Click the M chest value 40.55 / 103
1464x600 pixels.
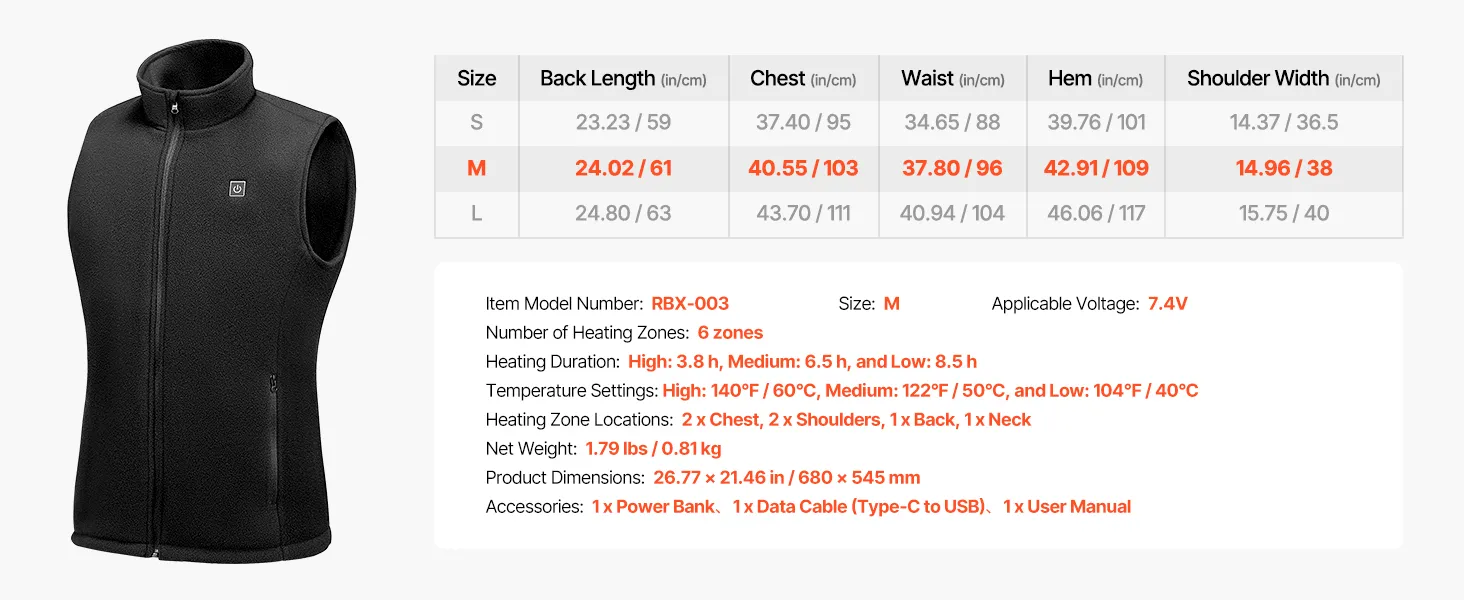pyautogui.click(x=803, y=168)
